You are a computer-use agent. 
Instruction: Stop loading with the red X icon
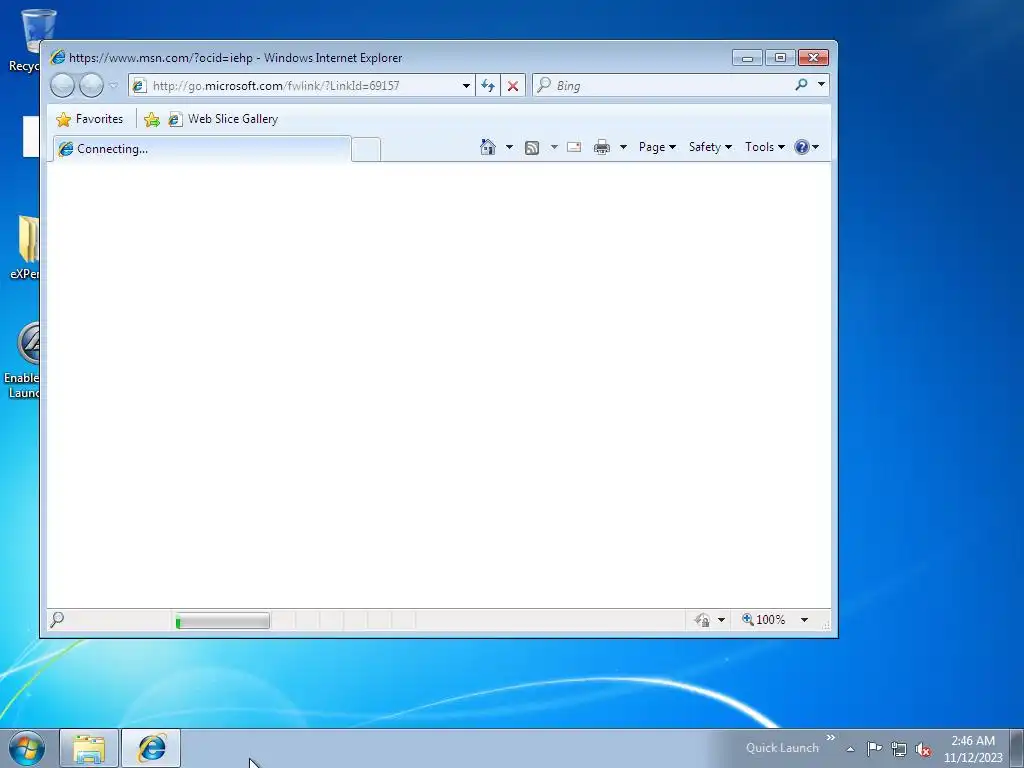click(x=513, y=86)
